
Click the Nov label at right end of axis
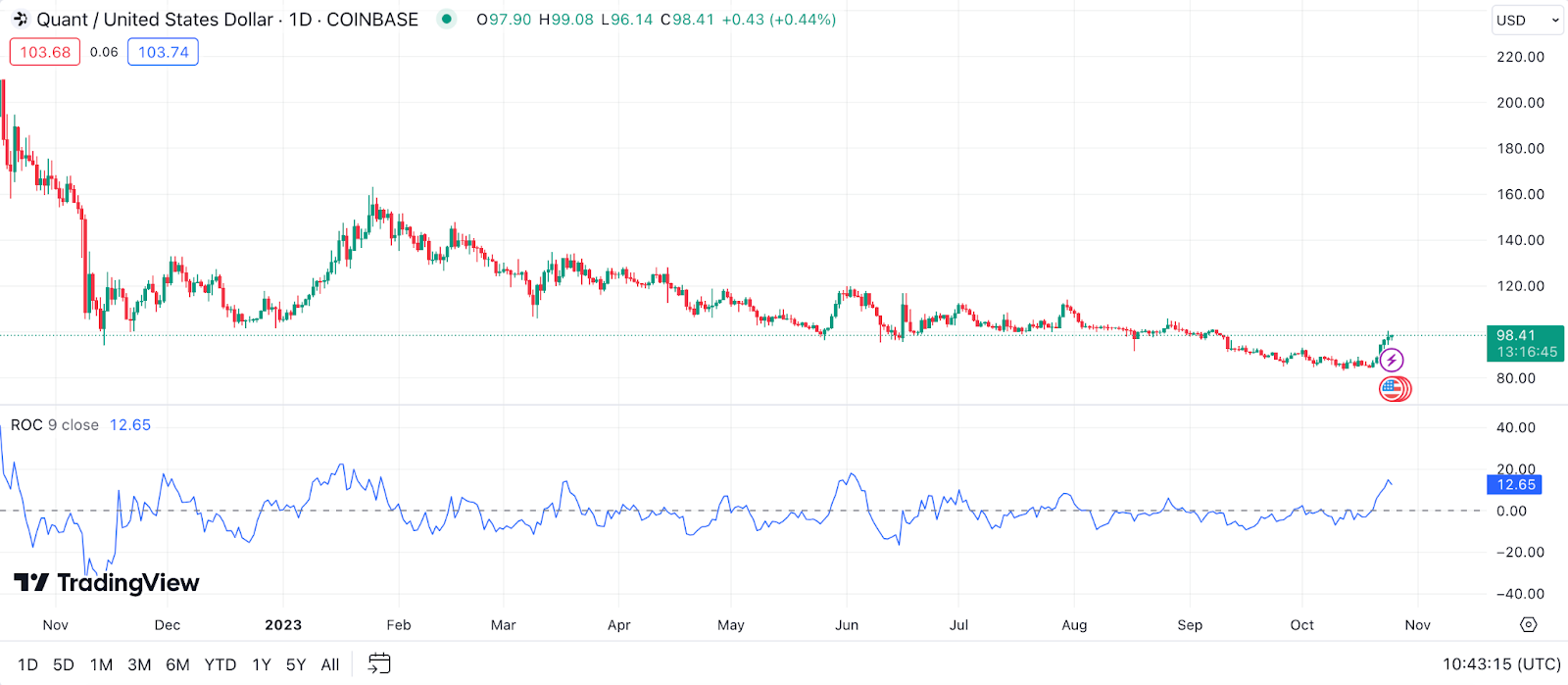tap(1418, 624)
